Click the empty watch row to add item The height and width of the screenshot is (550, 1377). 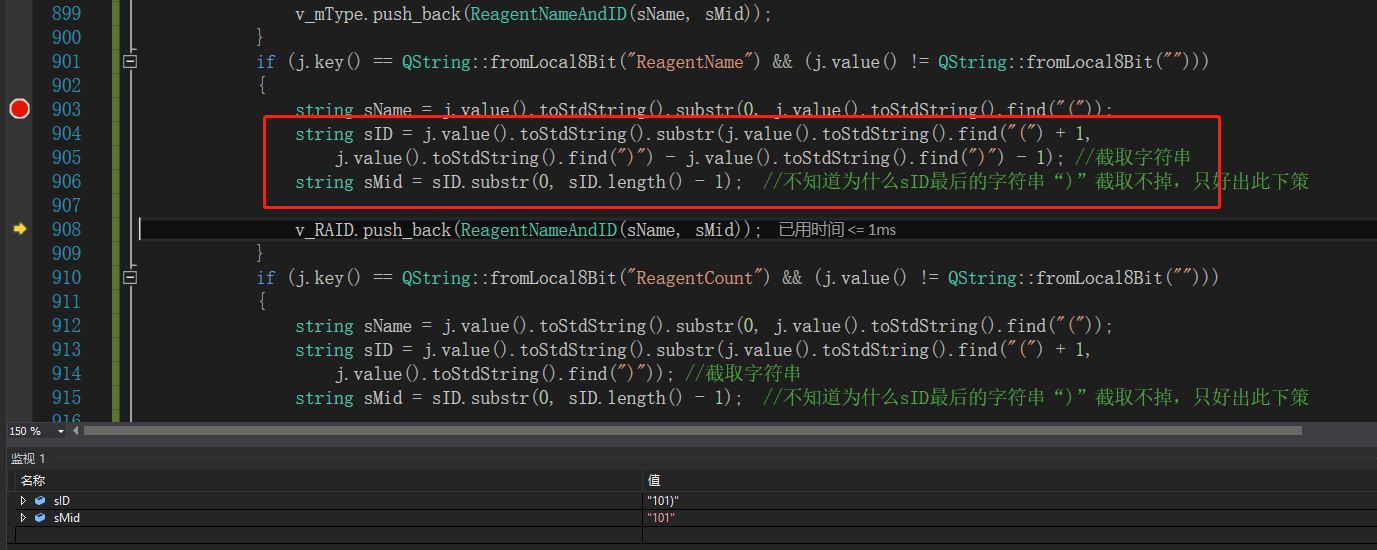[300, 534]
